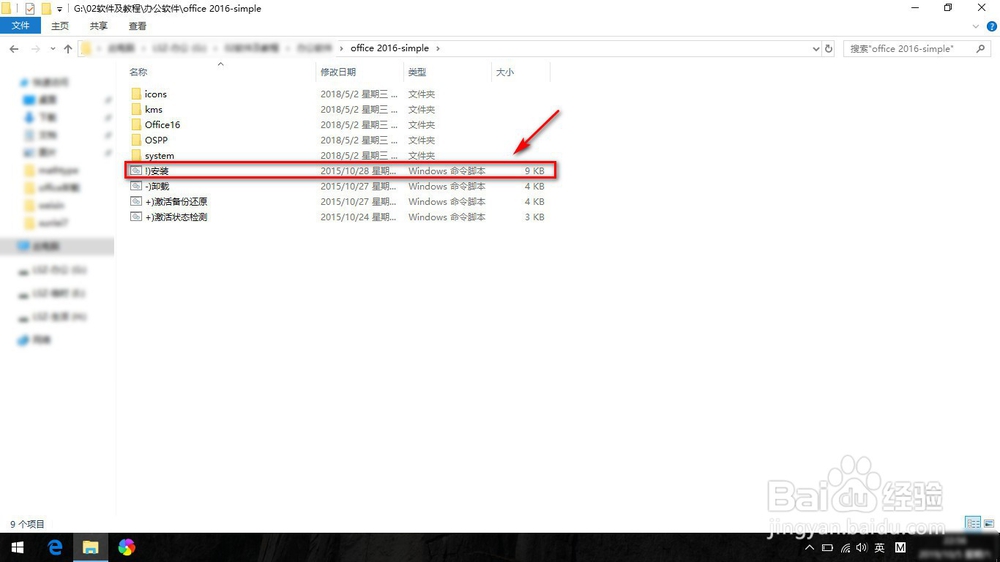The width and height of the screenshot is (1000, 562).
Task: Switch to large icons view layout
Action: tap(989, 523)
